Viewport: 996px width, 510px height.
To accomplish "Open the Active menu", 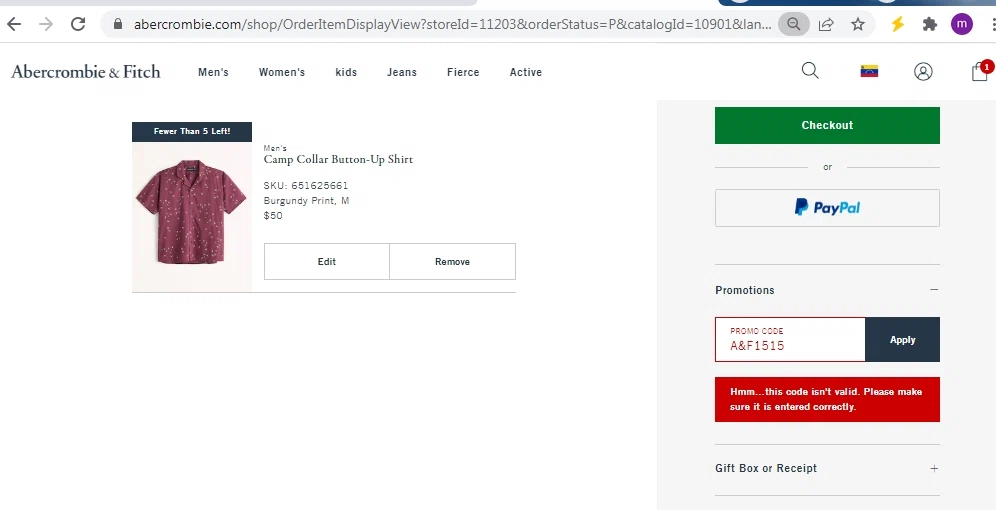I will (x=526, y=72).
